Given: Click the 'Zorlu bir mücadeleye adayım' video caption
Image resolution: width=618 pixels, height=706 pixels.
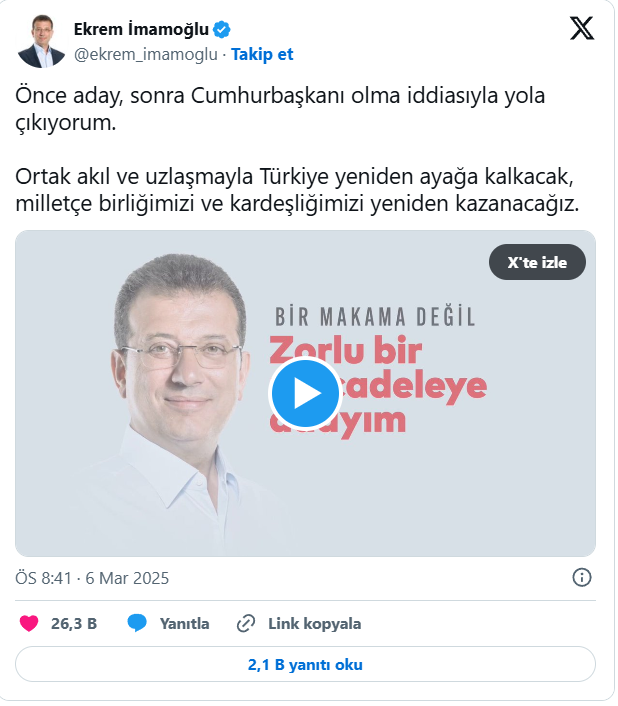Looking at the screenshot, I should [378, 386].
